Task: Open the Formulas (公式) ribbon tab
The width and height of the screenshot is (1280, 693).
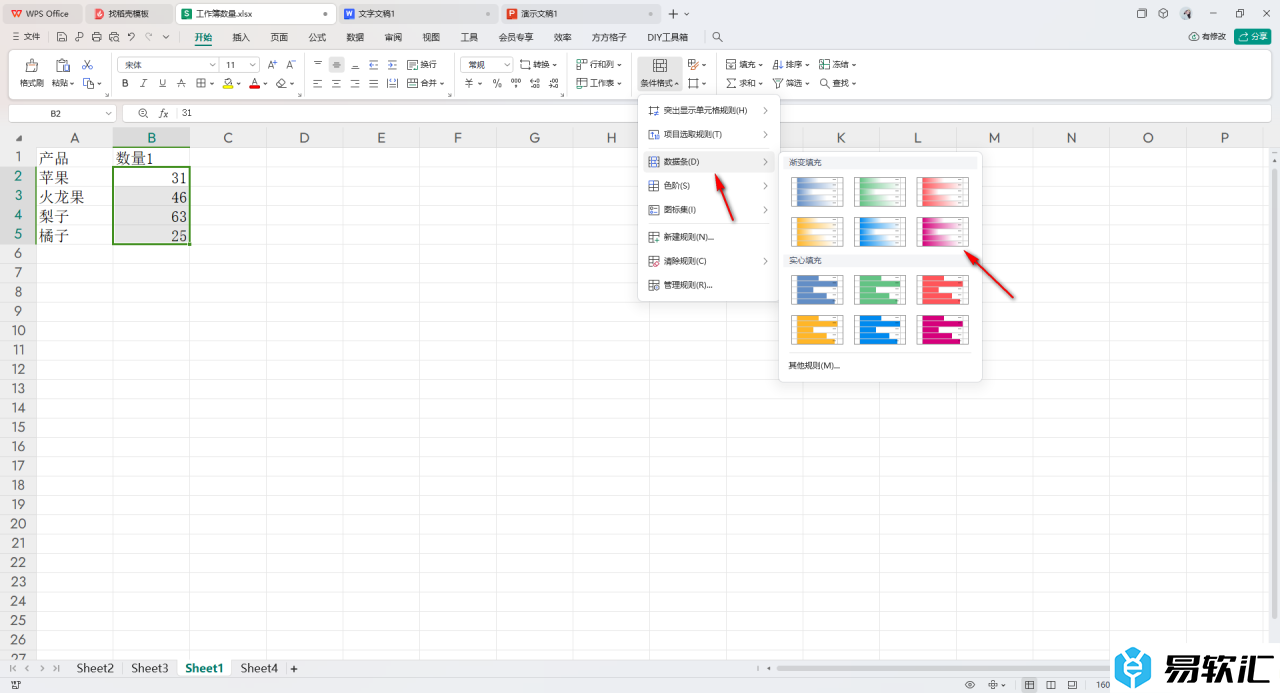Action: pos(317,37)
